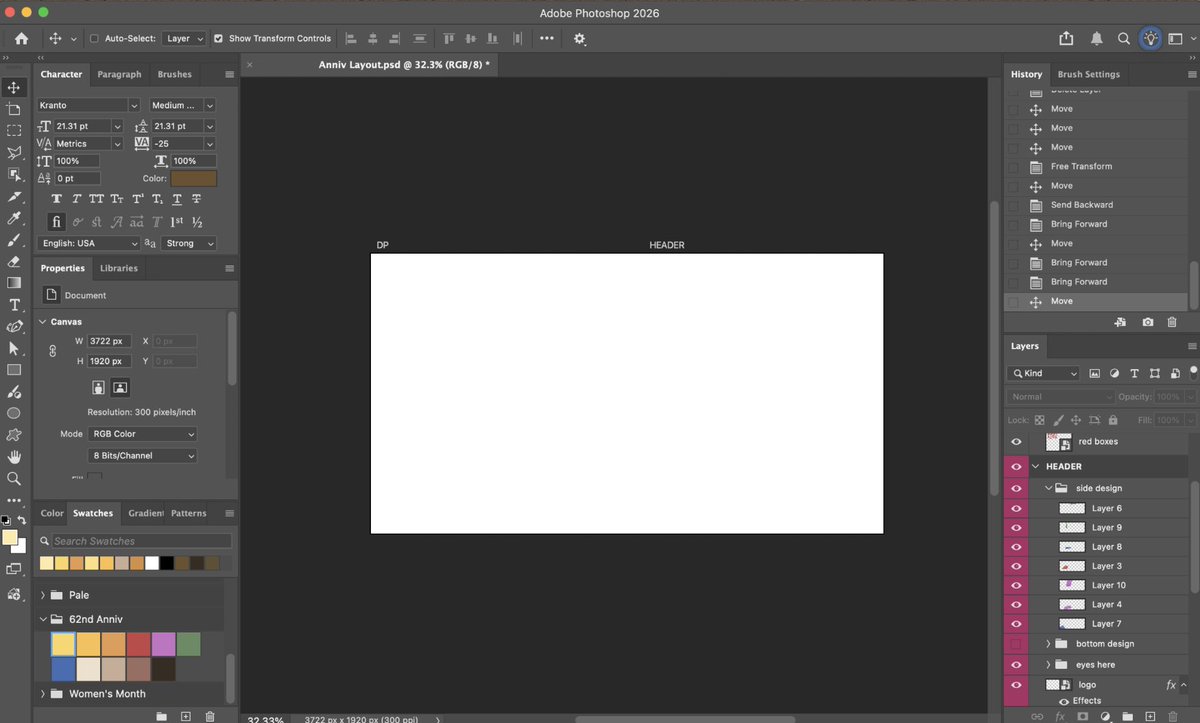The image size is (1200, 723).
Task: Open the Auto-Select Layer dropdown
Action: tap(184, 39)
